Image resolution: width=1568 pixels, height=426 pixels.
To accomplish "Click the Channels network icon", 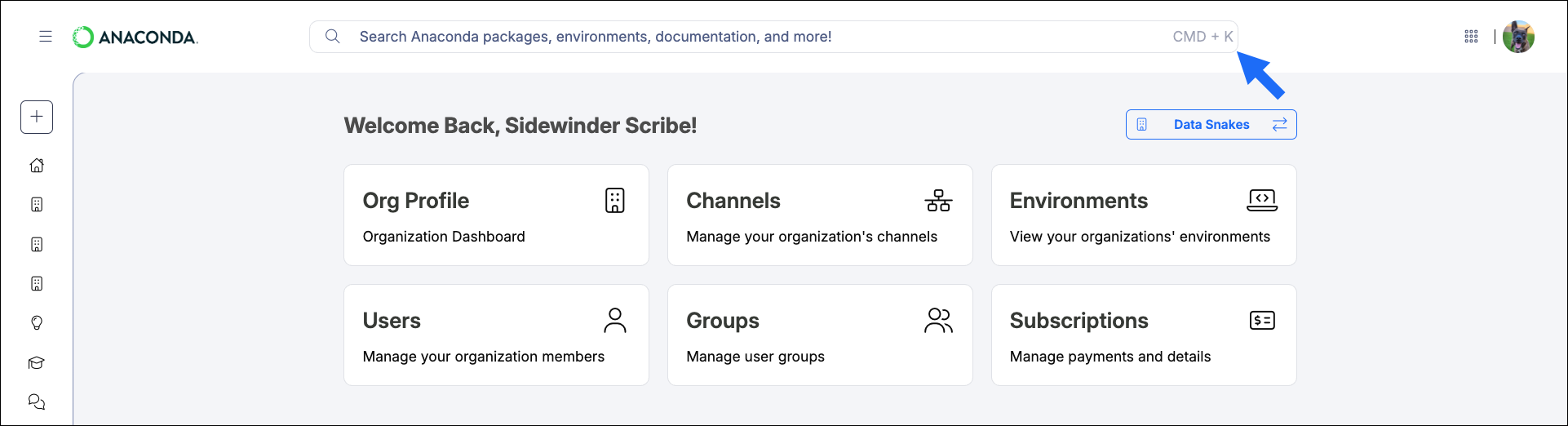I will pyautogui.click(x=938, y=200).
